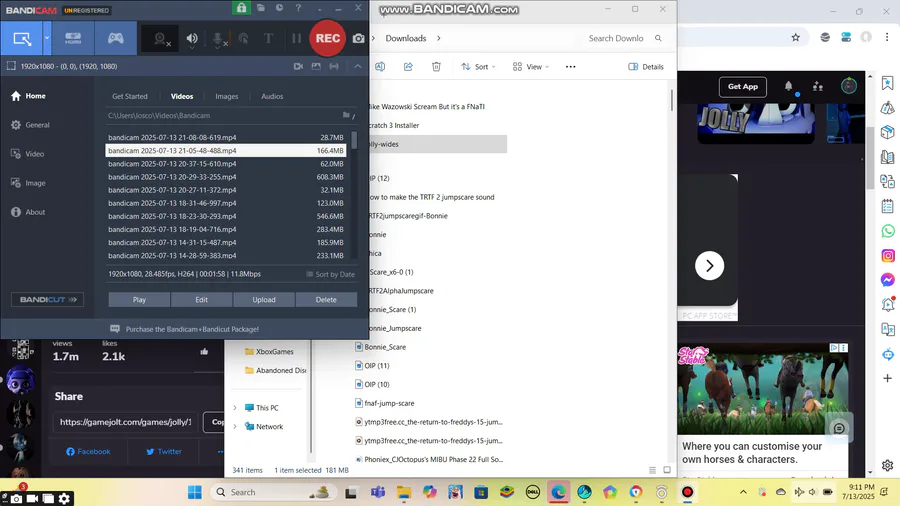Select game recording mode gamepad icon
Screen dimensions: 900x506
116,38
